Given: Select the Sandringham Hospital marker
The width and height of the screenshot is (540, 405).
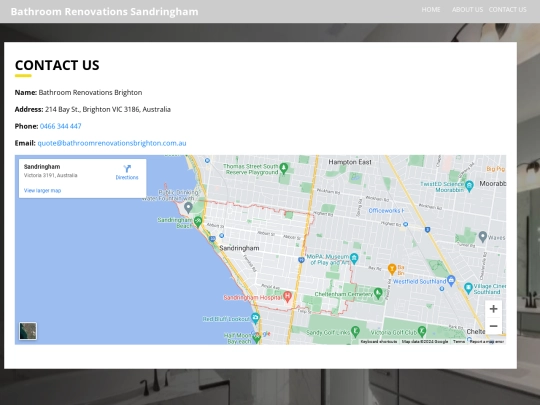Looking at the screenshot, I should pyautogui.click(x=288, y=296).
